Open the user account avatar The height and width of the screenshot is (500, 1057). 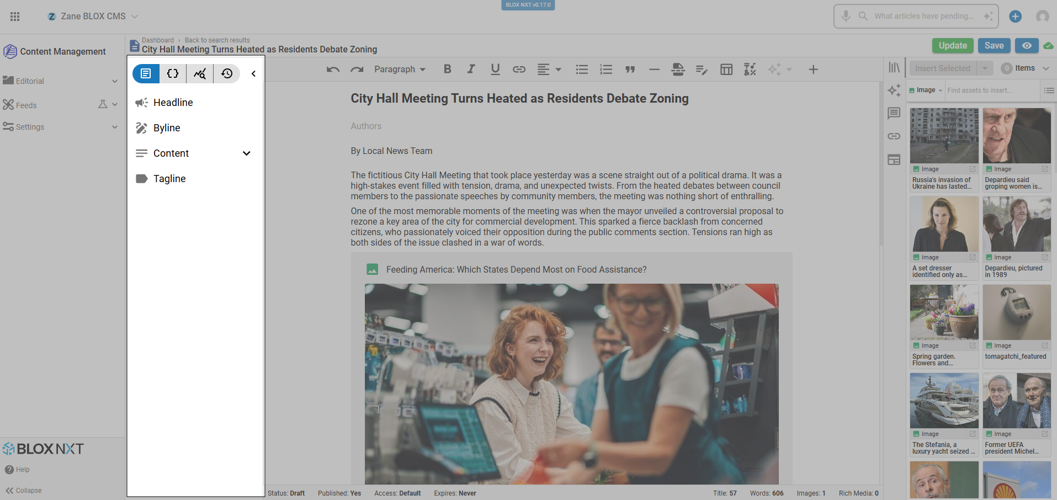(x=1042, y=16)
